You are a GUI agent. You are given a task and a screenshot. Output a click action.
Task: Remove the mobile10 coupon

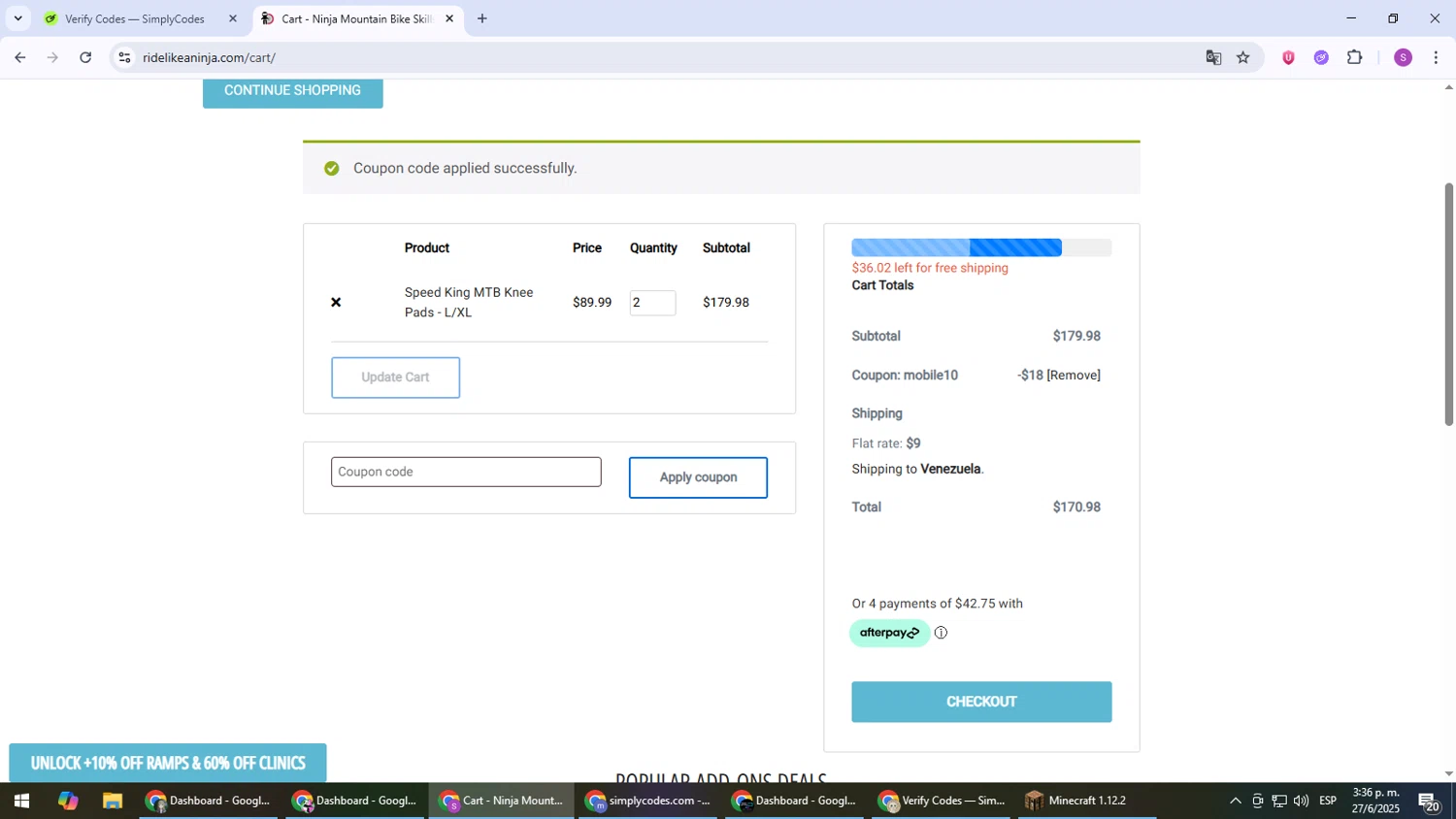coord(1074,376)
